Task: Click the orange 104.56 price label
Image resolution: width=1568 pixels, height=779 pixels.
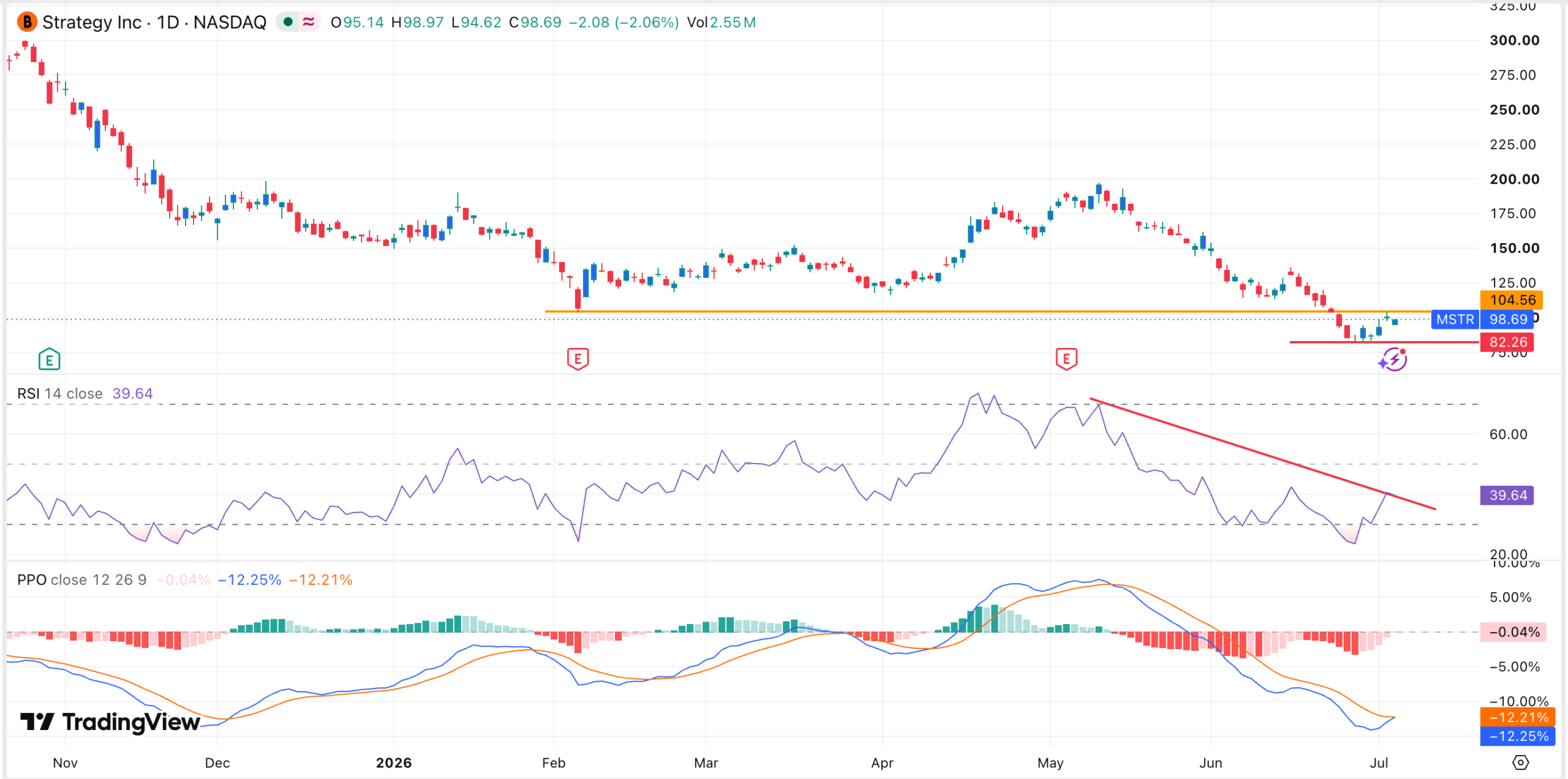Action: coord(1512,300)
